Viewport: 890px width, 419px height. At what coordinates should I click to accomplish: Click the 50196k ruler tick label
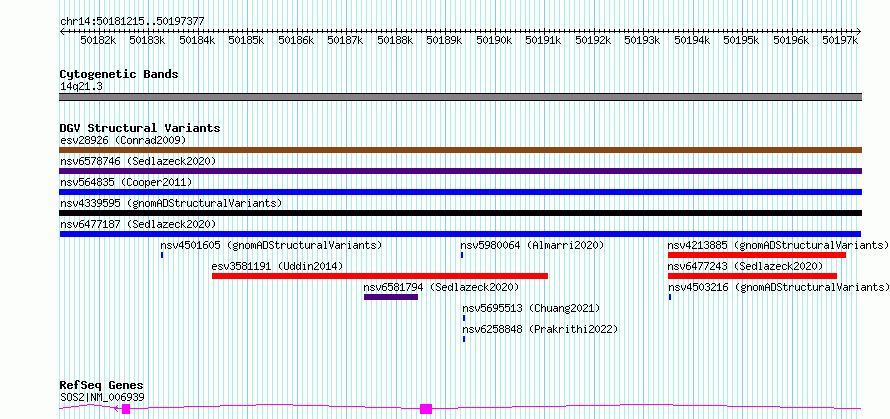791,40
